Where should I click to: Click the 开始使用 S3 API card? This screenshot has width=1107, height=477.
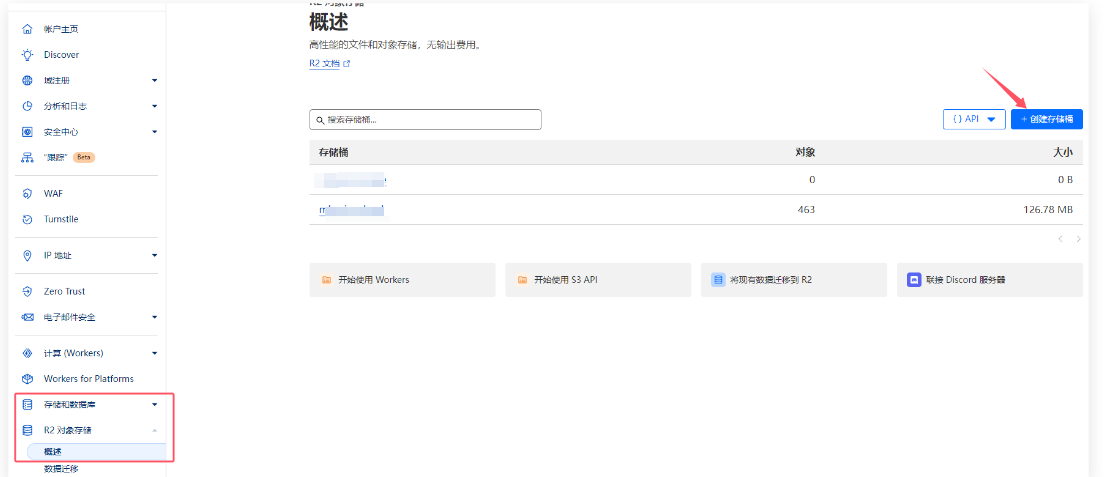pyautogui.click(x=598, y=279)
